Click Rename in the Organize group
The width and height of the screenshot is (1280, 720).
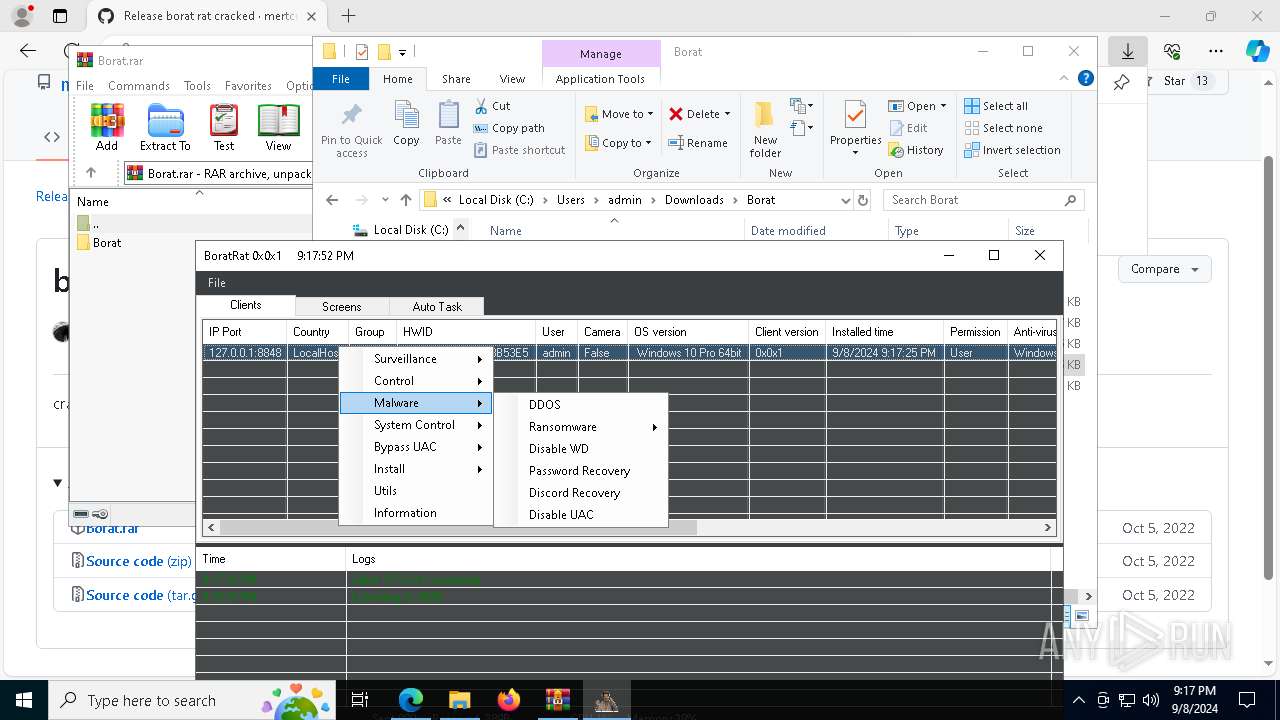pyautogui.click(x=698, y=143)
